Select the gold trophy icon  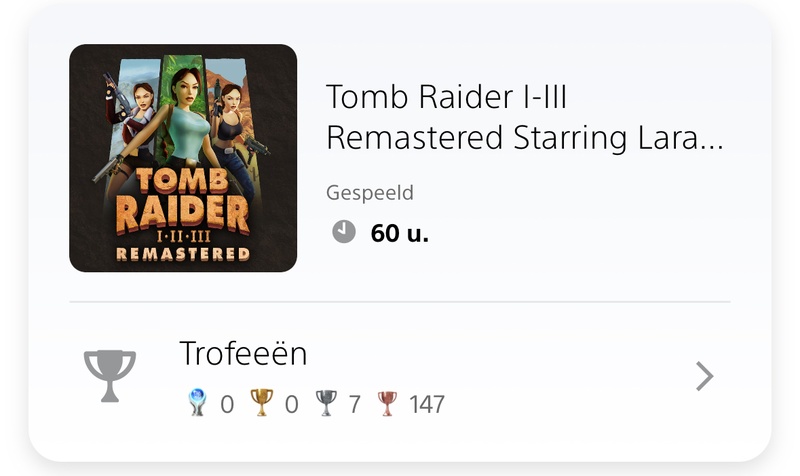(x=262, y=403)
